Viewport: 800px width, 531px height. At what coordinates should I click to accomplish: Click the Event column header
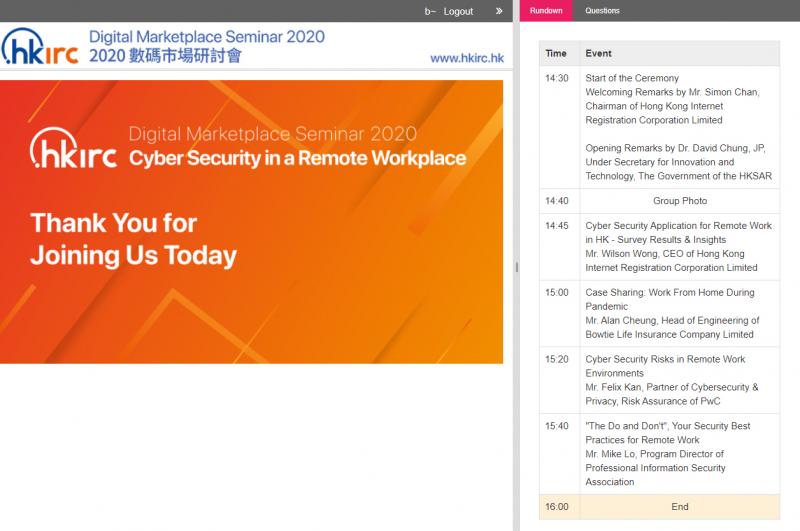680,54
